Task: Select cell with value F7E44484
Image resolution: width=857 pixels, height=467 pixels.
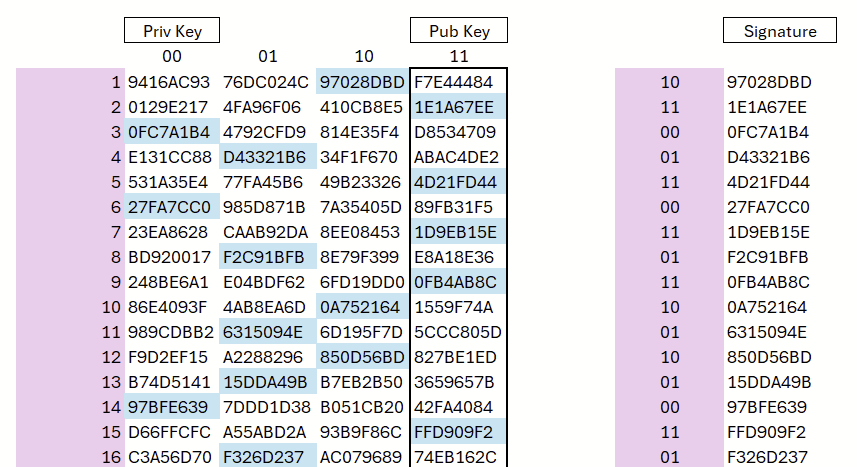Action: 455,82
